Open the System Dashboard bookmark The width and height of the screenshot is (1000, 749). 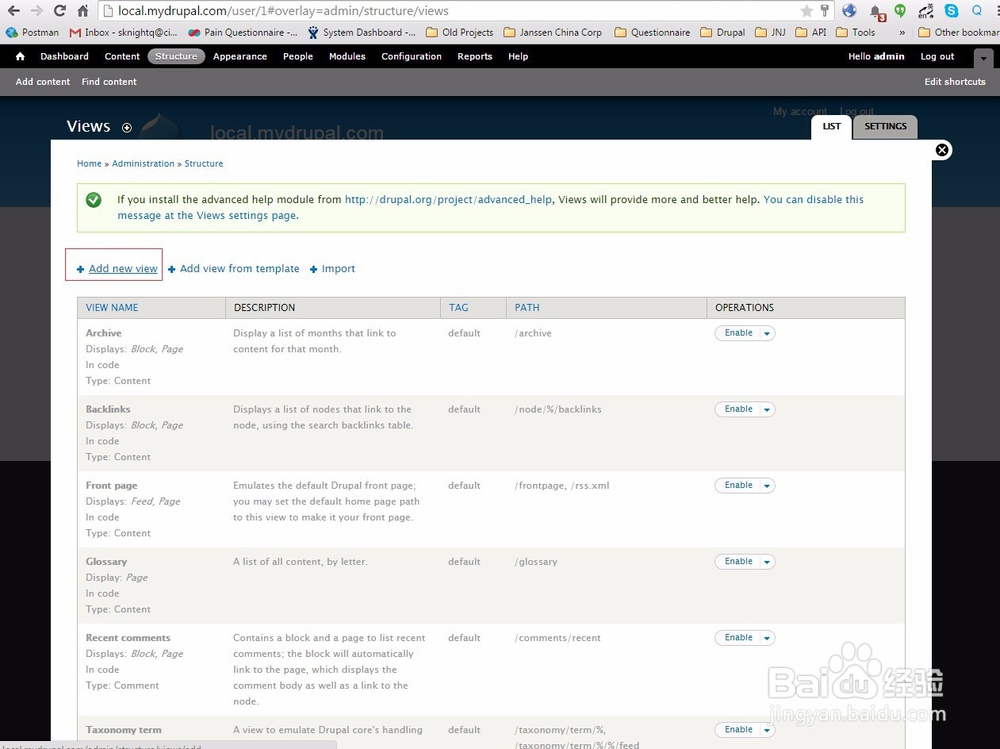(x=362, y=32)
